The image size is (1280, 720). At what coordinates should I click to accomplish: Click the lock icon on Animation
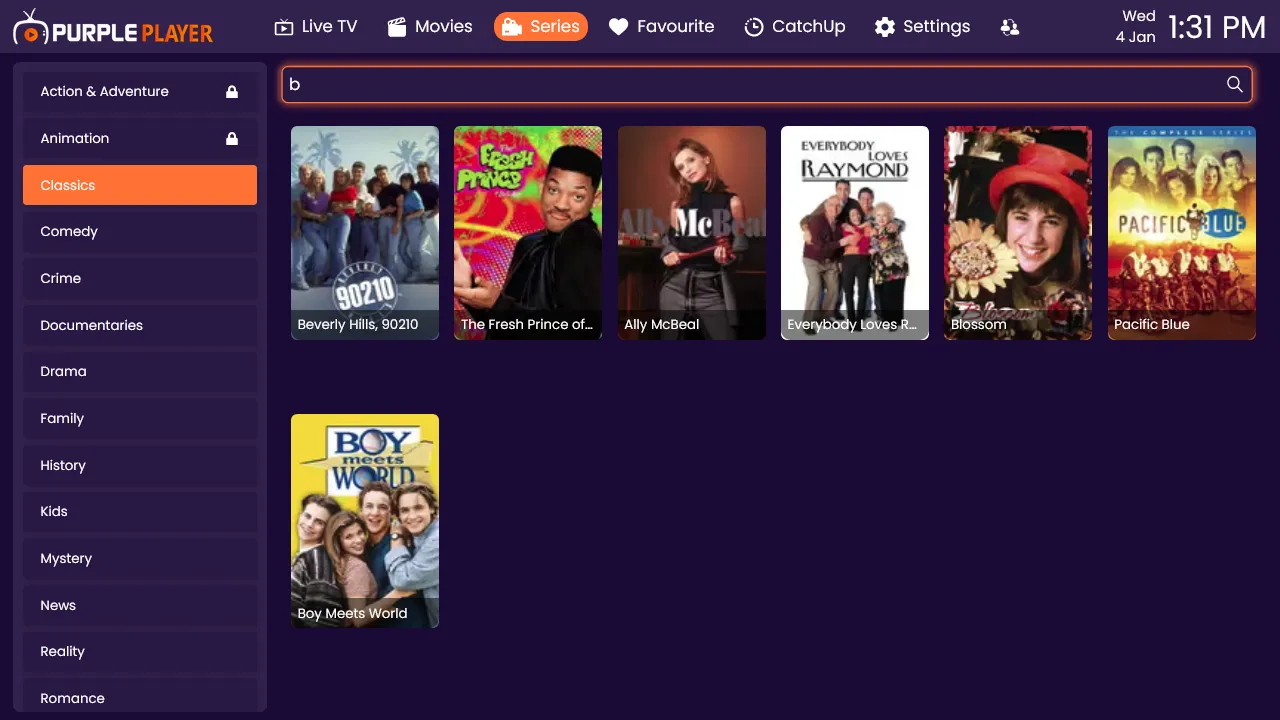click(232, 139)
